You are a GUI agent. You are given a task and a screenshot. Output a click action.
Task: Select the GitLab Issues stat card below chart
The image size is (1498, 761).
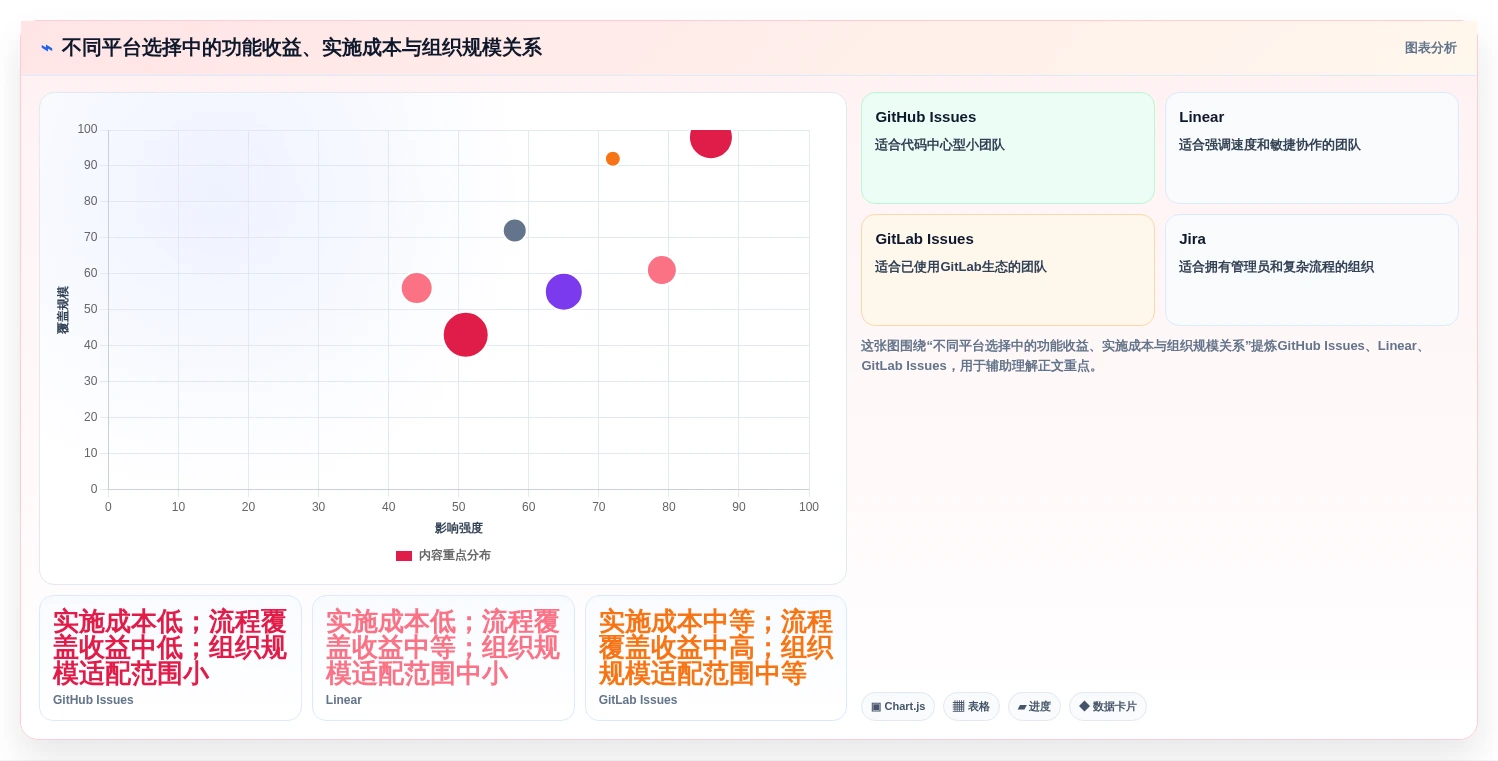tap(716, 658)
